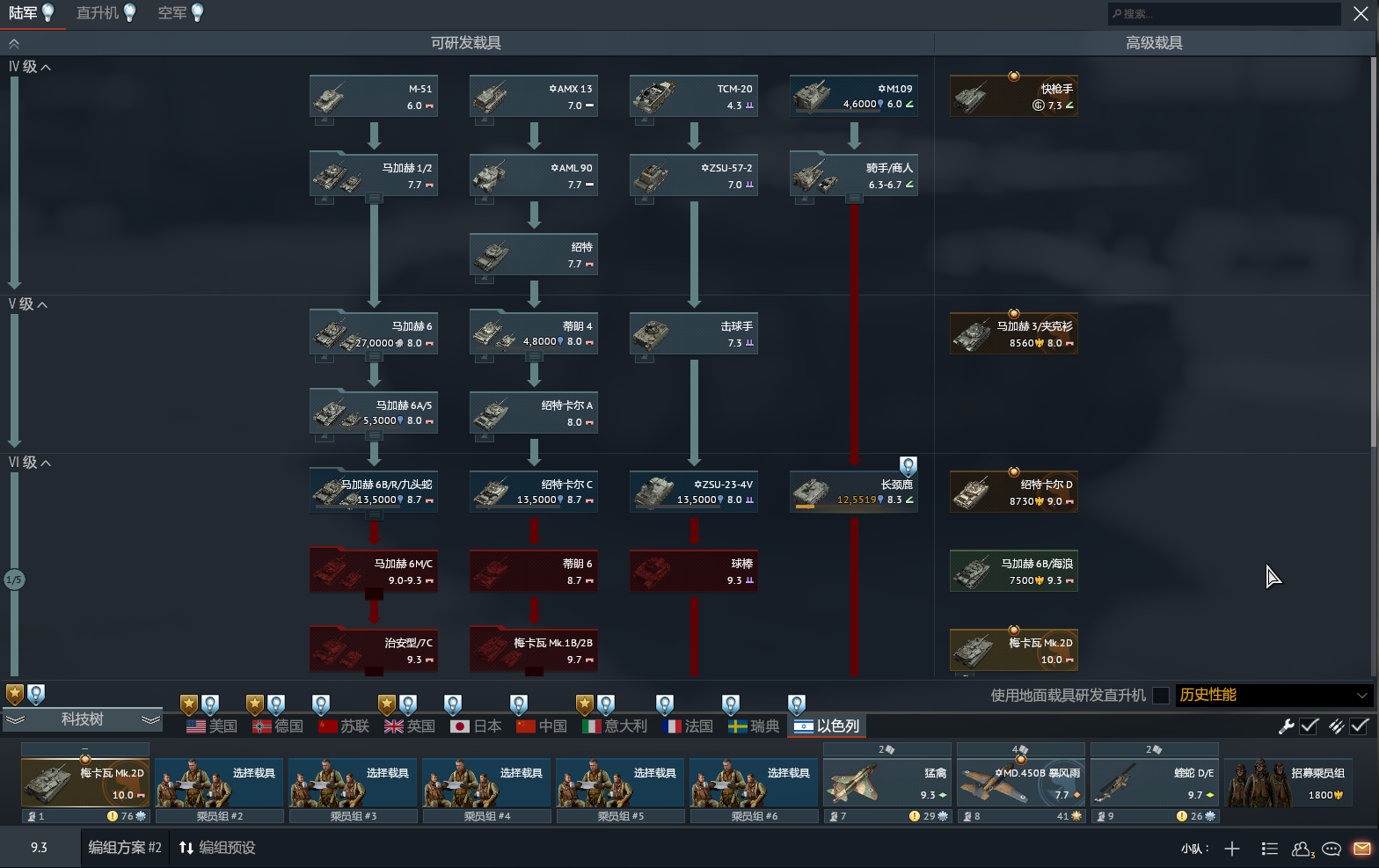The height and width of the screenshot is (868, 1379).
Task: Switch to the 陆军 tab
Action: point(33,13)
